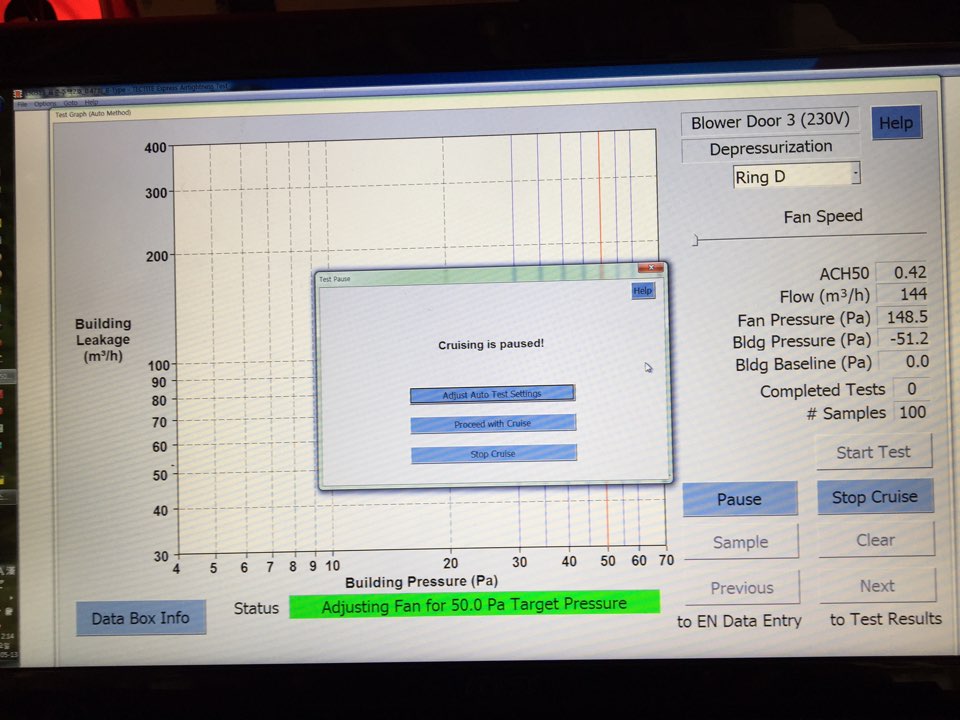Click the Fan Speed slider handle
Viewport: 960px width, 720px height.
[x=696, y=240]
